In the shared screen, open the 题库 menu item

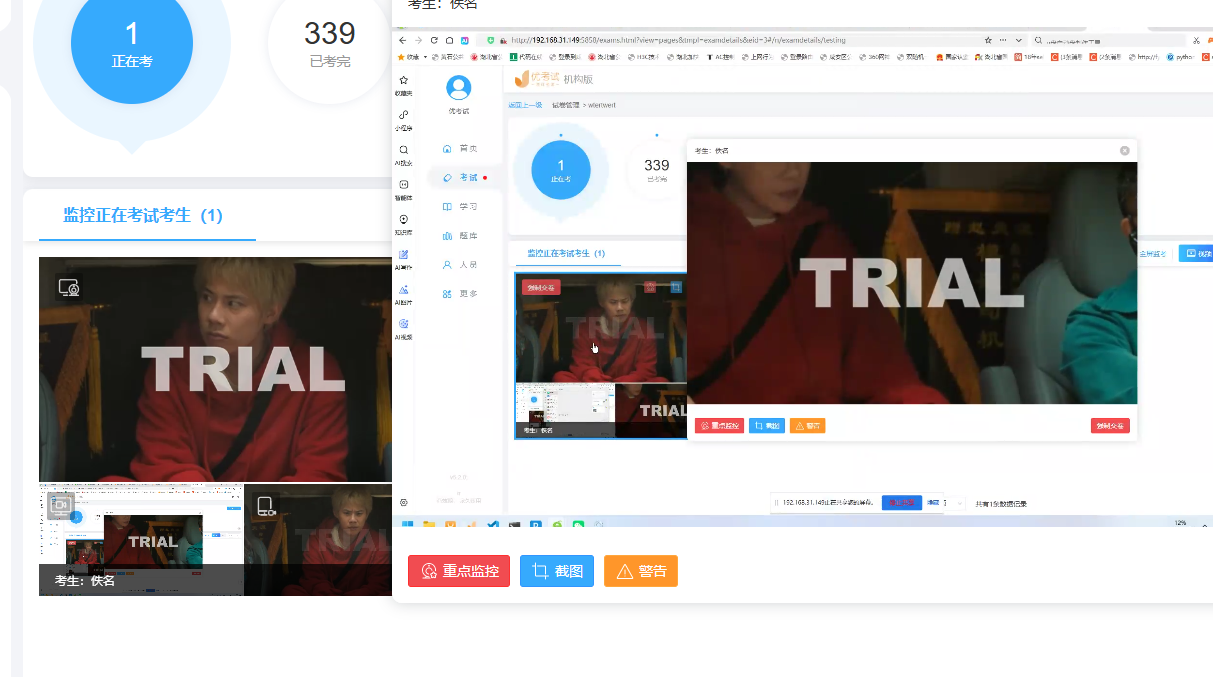click(460, 236)
